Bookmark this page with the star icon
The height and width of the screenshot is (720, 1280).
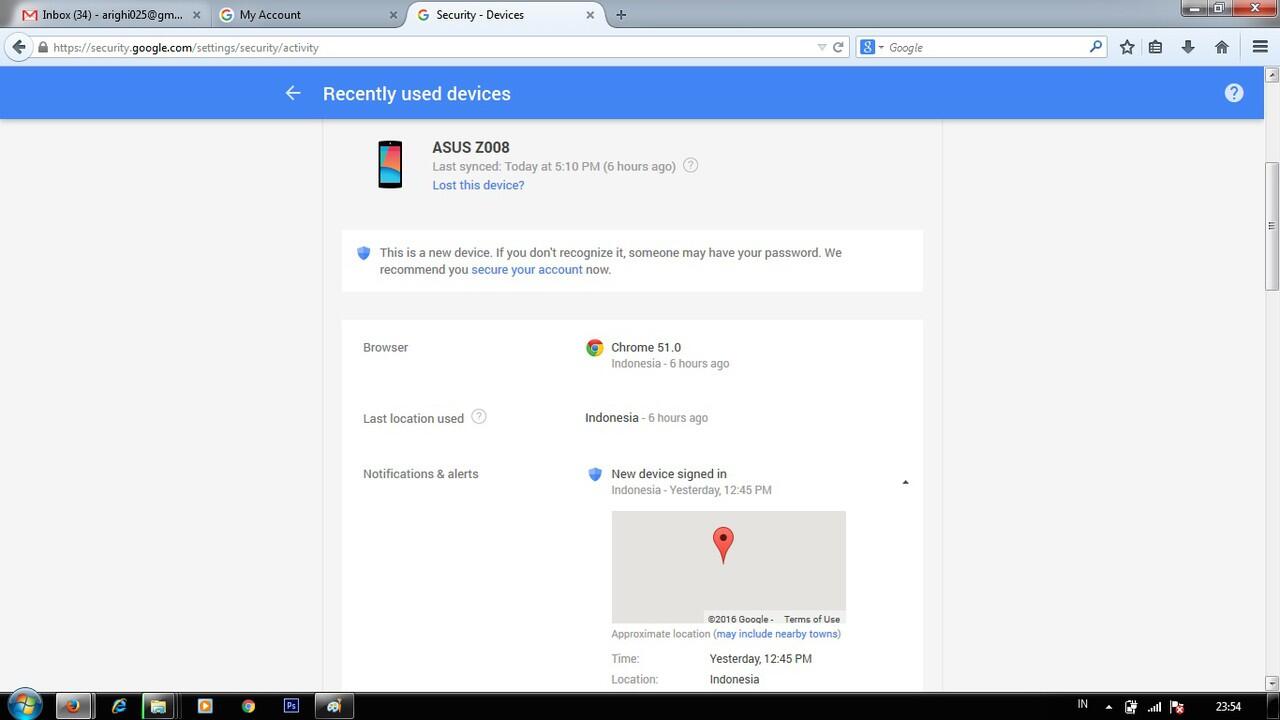pos(1127,47)
